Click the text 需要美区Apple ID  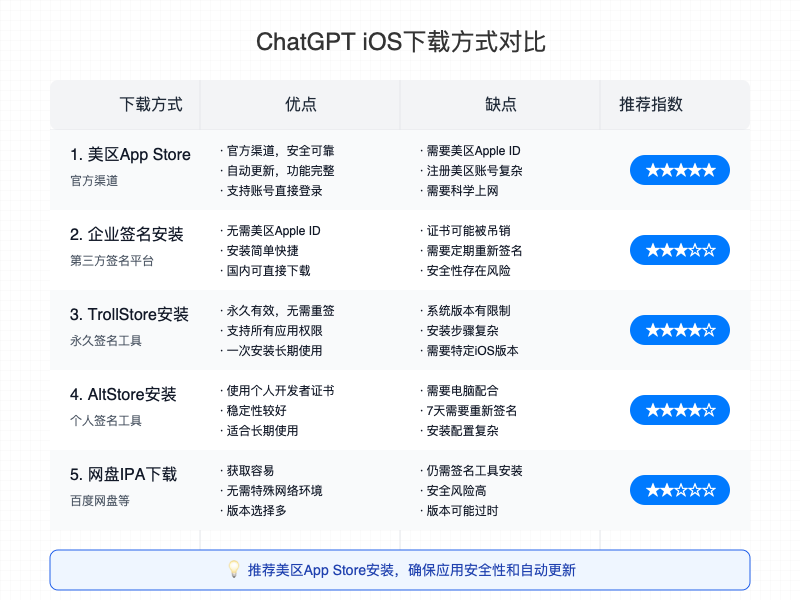[473, 151]
